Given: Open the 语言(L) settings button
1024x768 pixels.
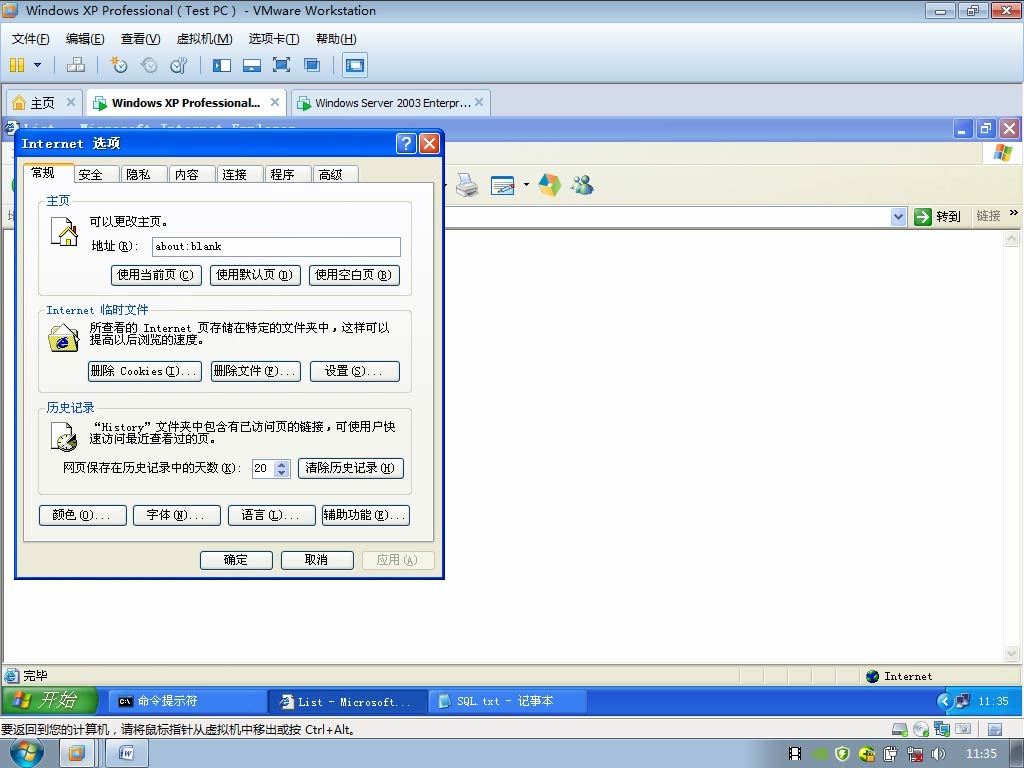Looking at the screenshot, I should [271, 515].
